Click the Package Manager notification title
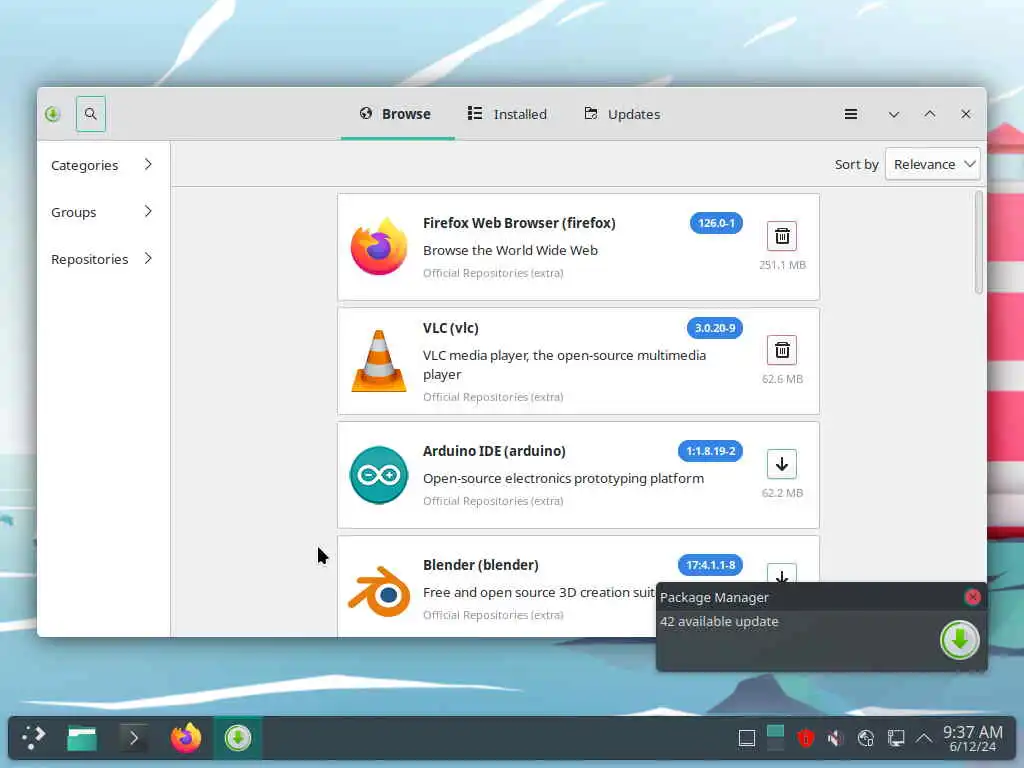Screen dimensions: 1024x768 point(714,598)
